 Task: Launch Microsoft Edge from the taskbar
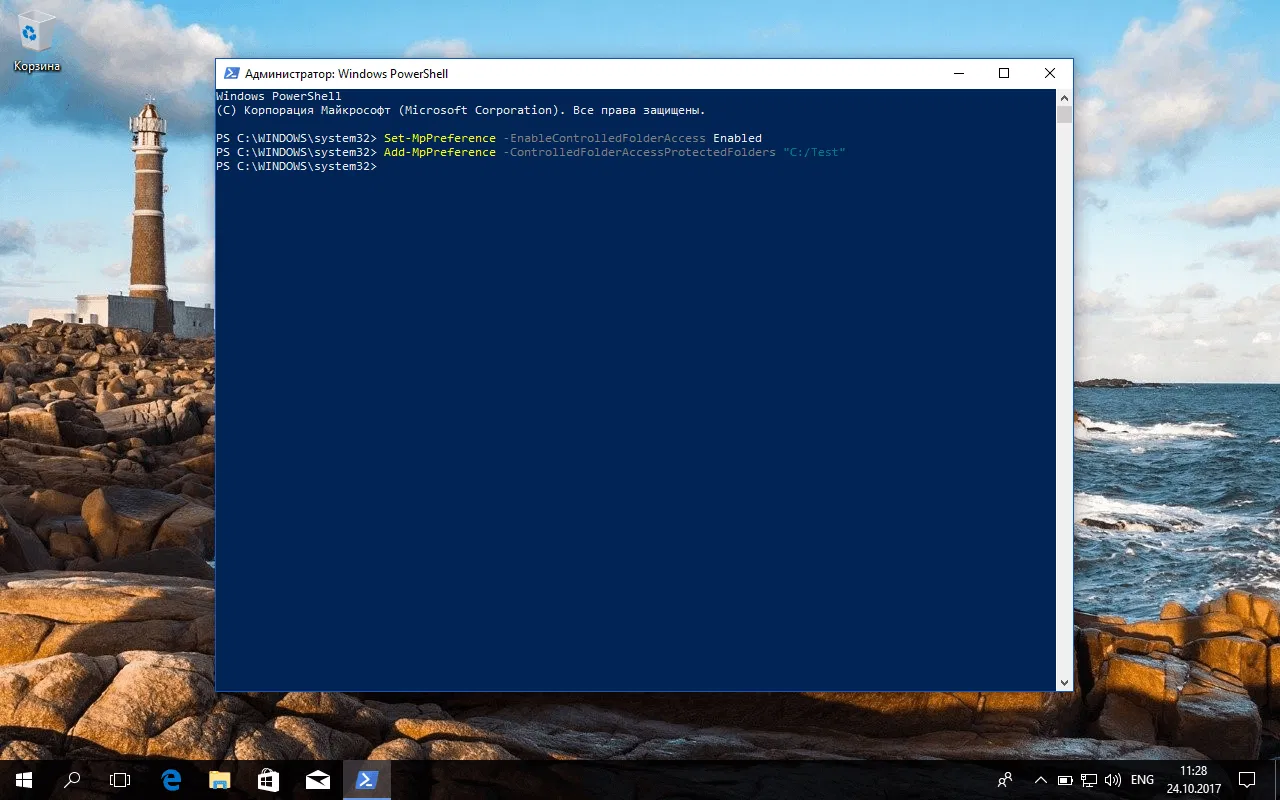click(x=170, y=780)
